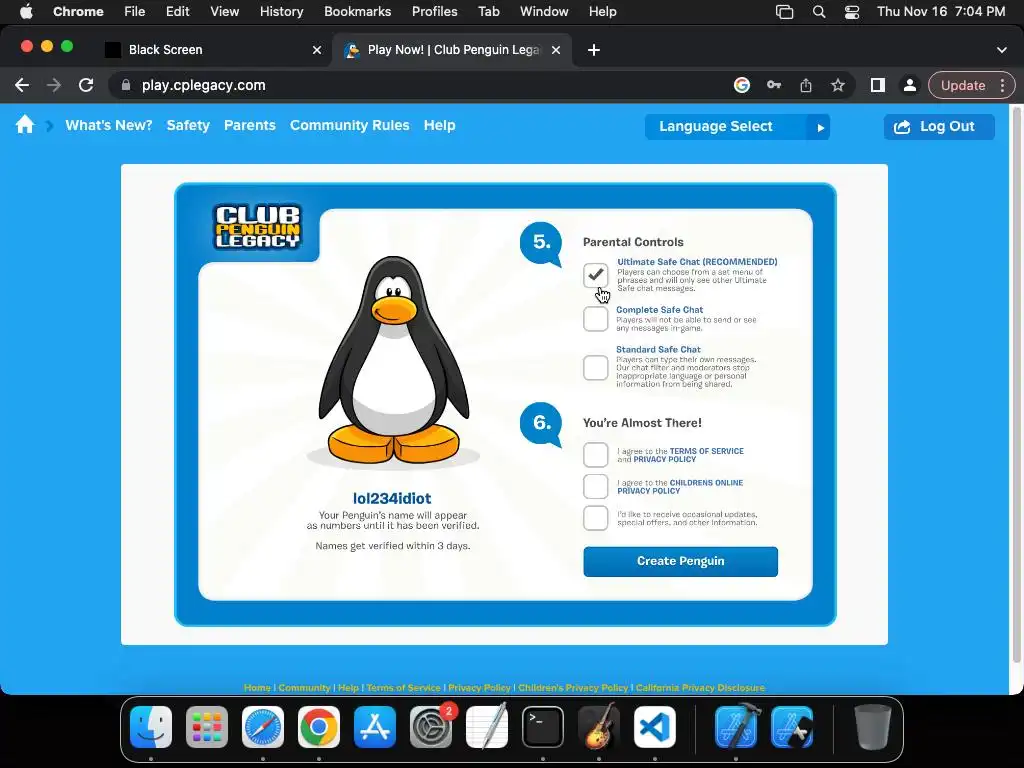Click the browser forward arrow
Viewport: 1024px width, 768px height.
point(54,86)
